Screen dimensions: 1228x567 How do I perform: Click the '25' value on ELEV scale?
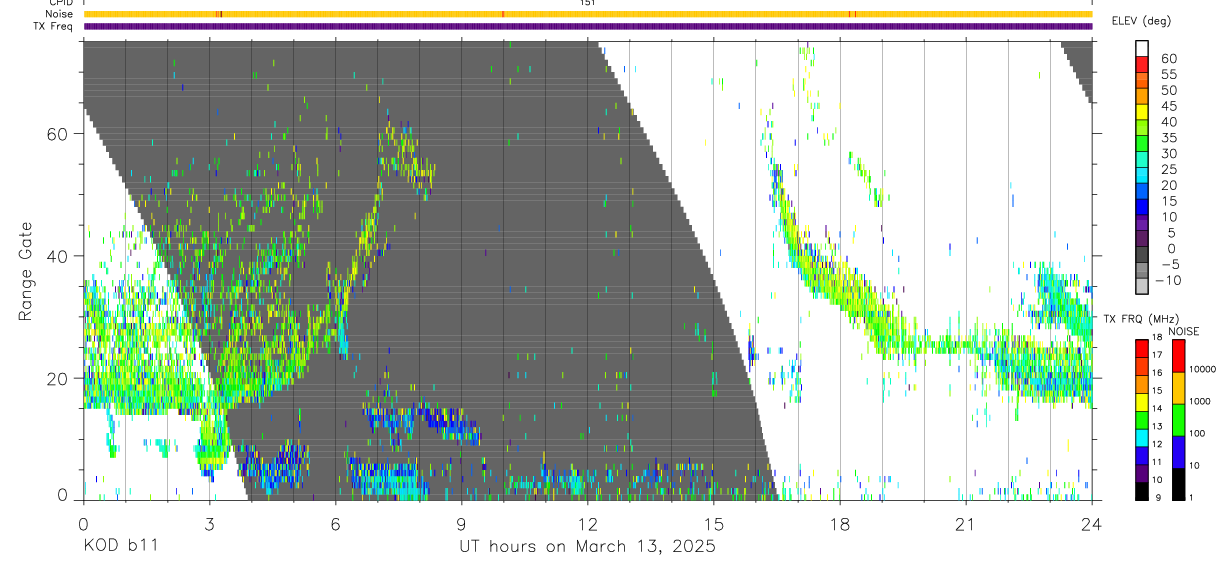tap(1170, 170)
